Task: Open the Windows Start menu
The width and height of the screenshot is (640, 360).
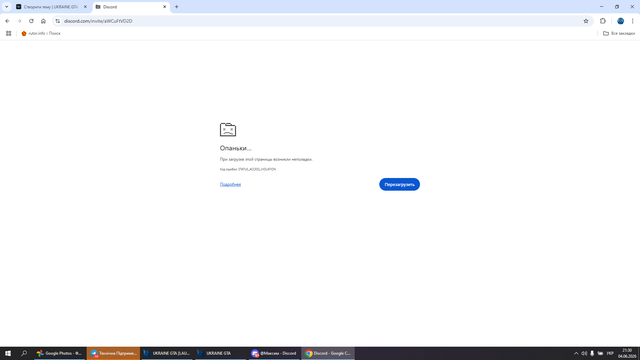Action: point(8,353)
